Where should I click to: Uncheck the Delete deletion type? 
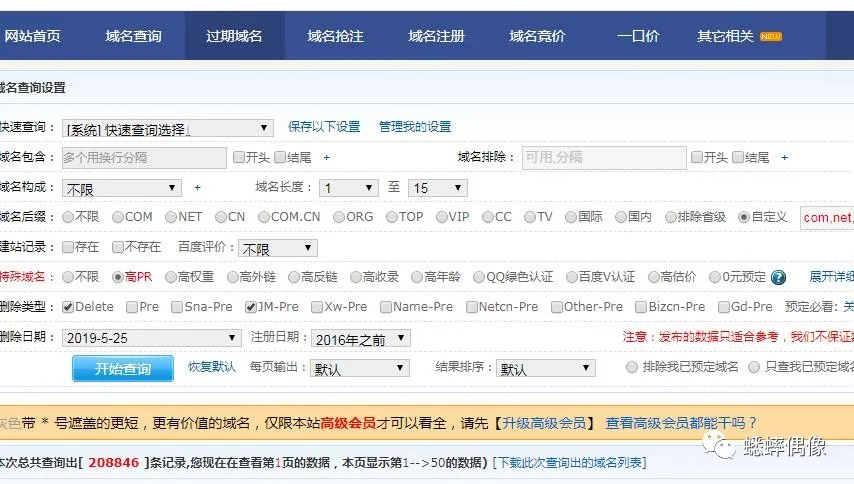point(68,307)
